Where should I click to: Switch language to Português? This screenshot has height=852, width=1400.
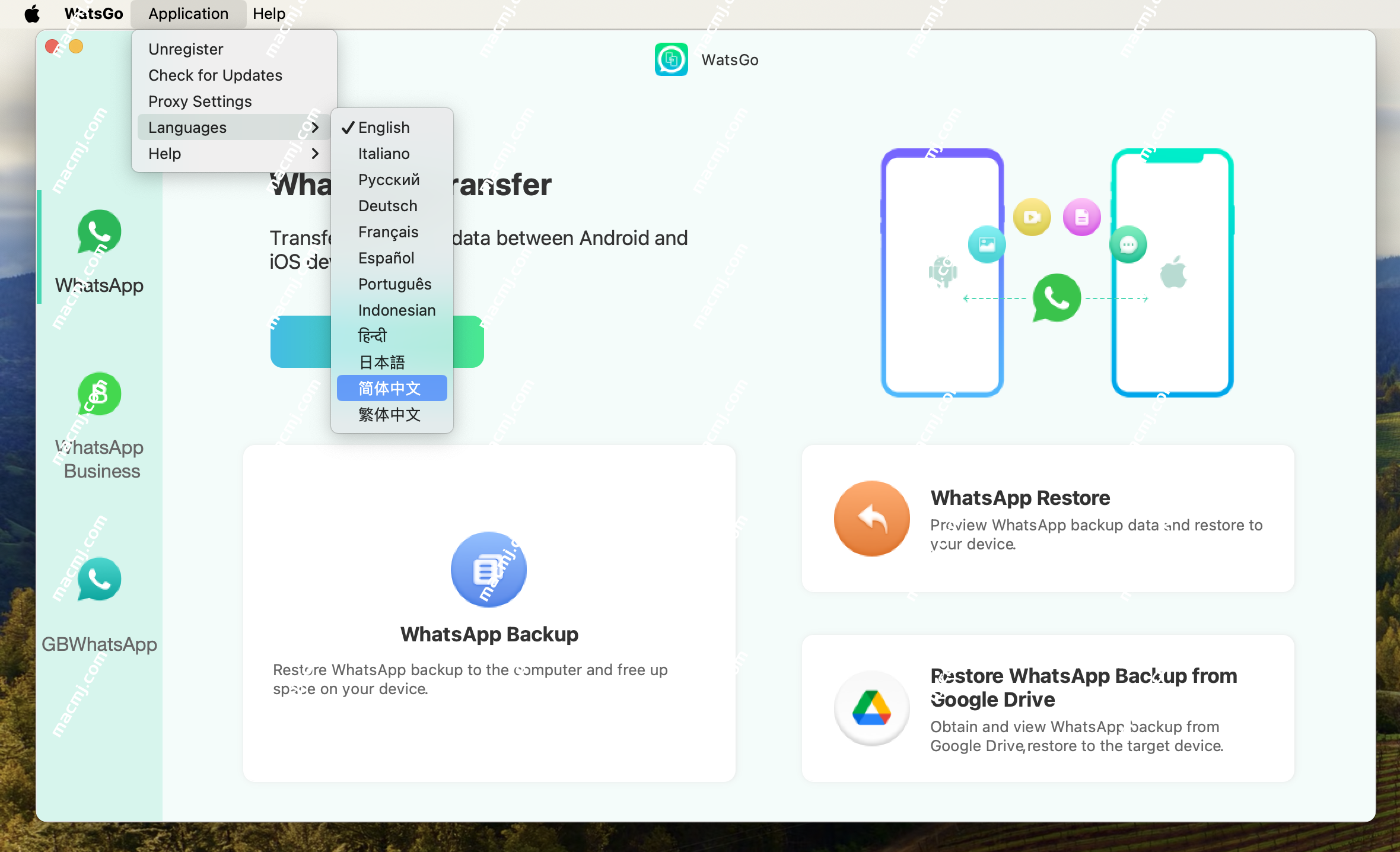point(392,284)
